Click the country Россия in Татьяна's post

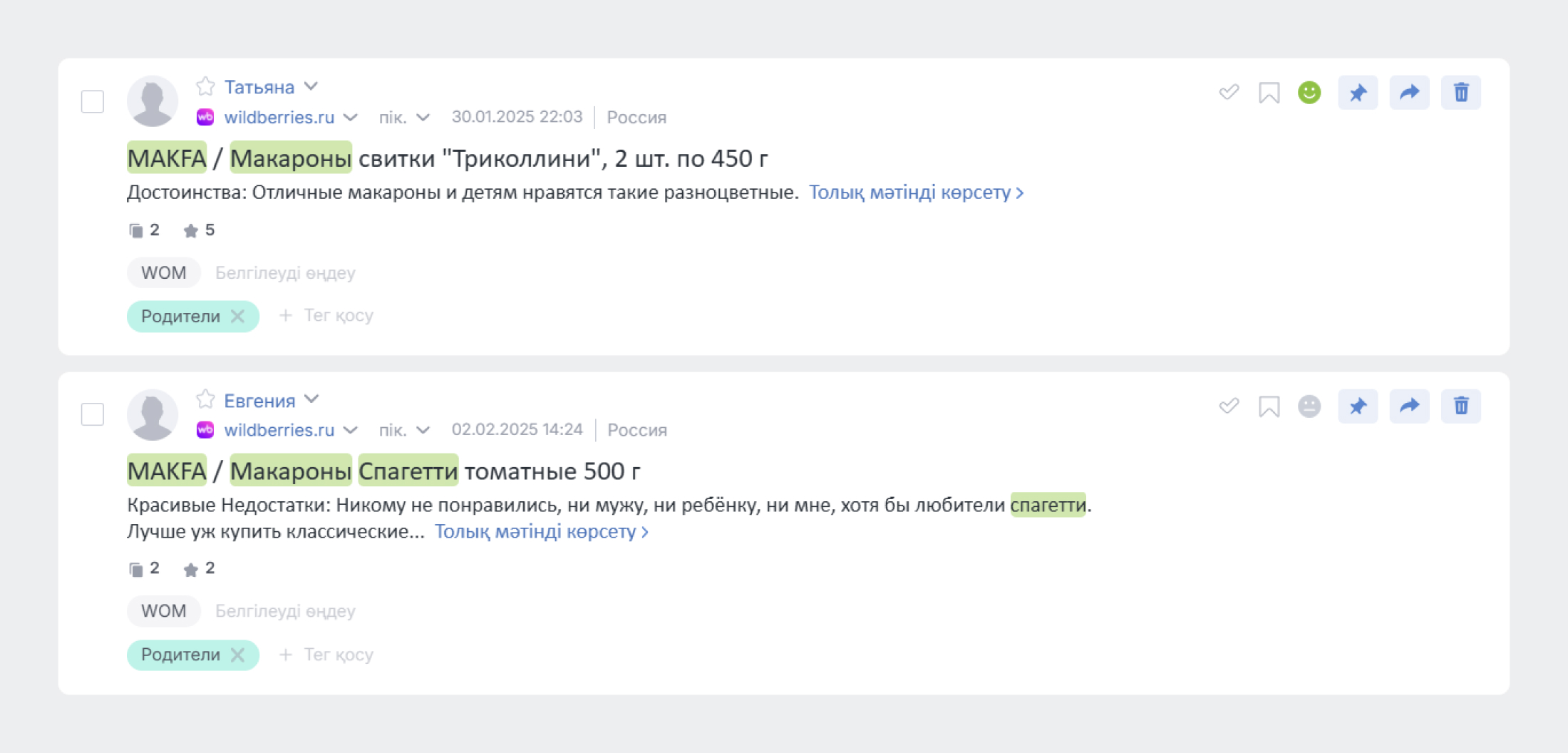(636, 118)
